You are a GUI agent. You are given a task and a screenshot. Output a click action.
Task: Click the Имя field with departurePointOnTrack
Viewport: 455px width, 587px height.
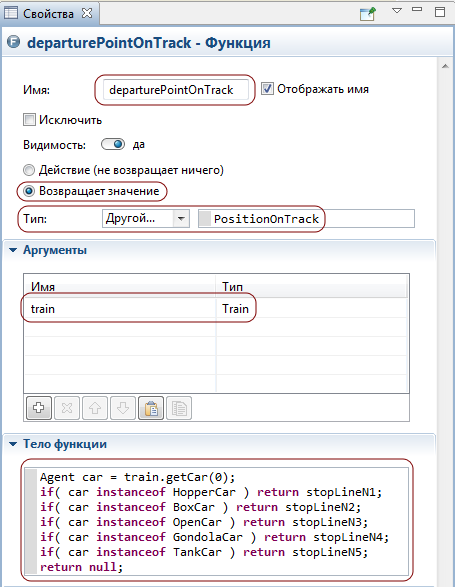(x=175, y=90)
